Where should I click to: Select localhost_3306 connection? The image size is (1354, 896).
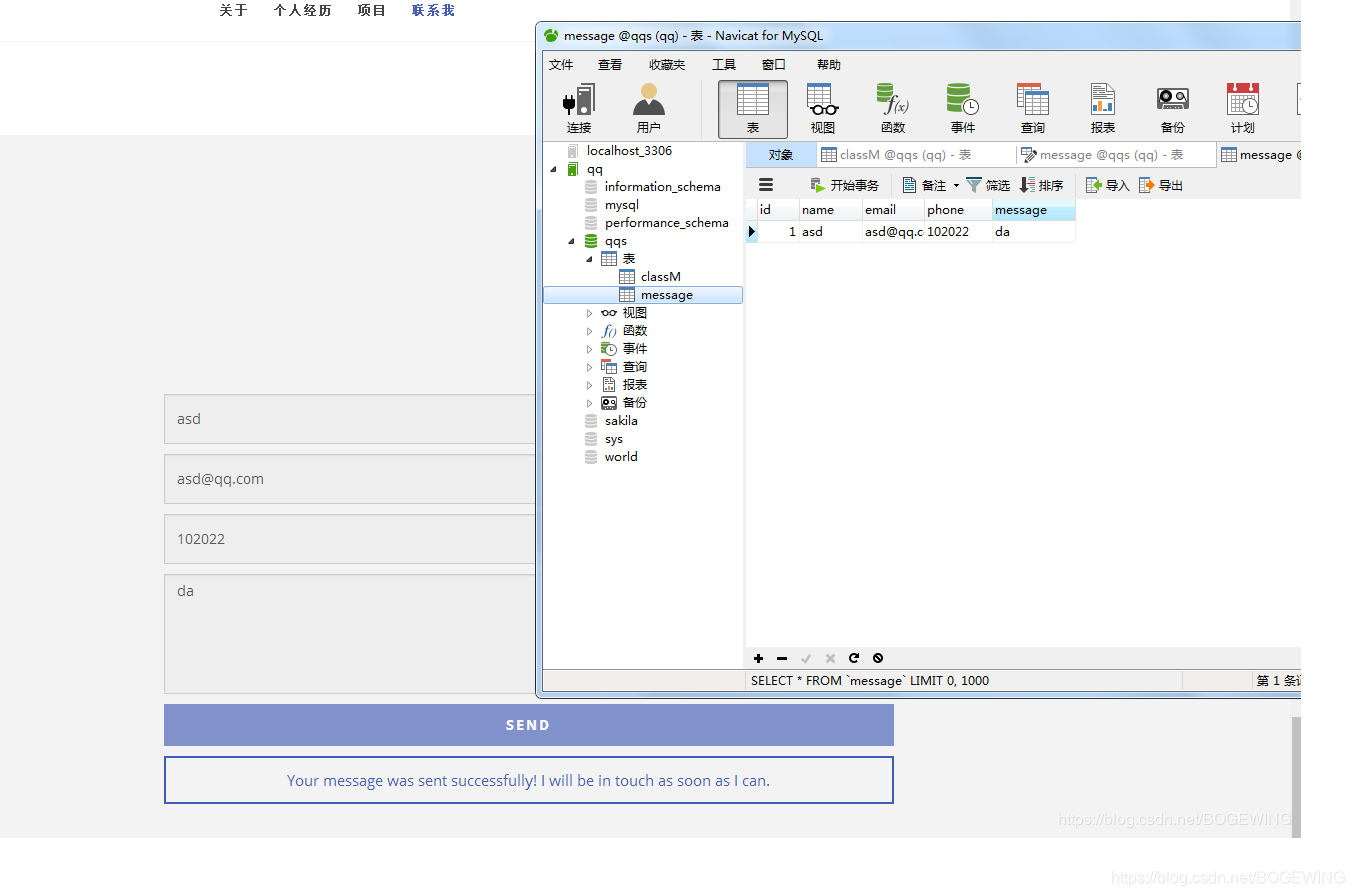(x=629, y=151)
